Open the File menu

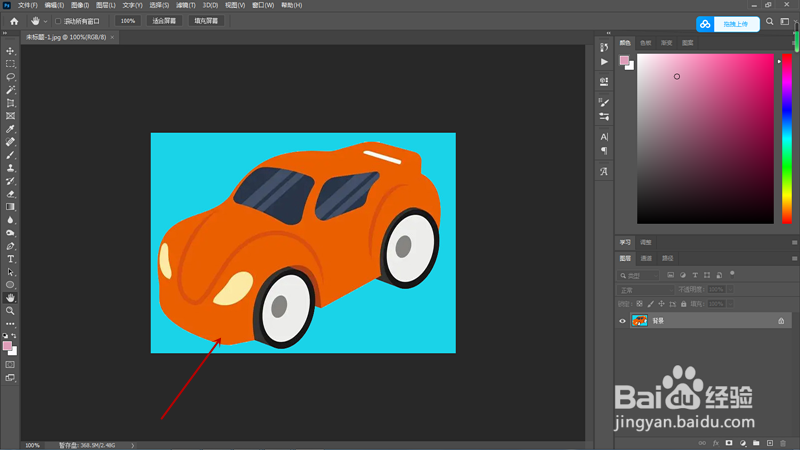[28, 5]
